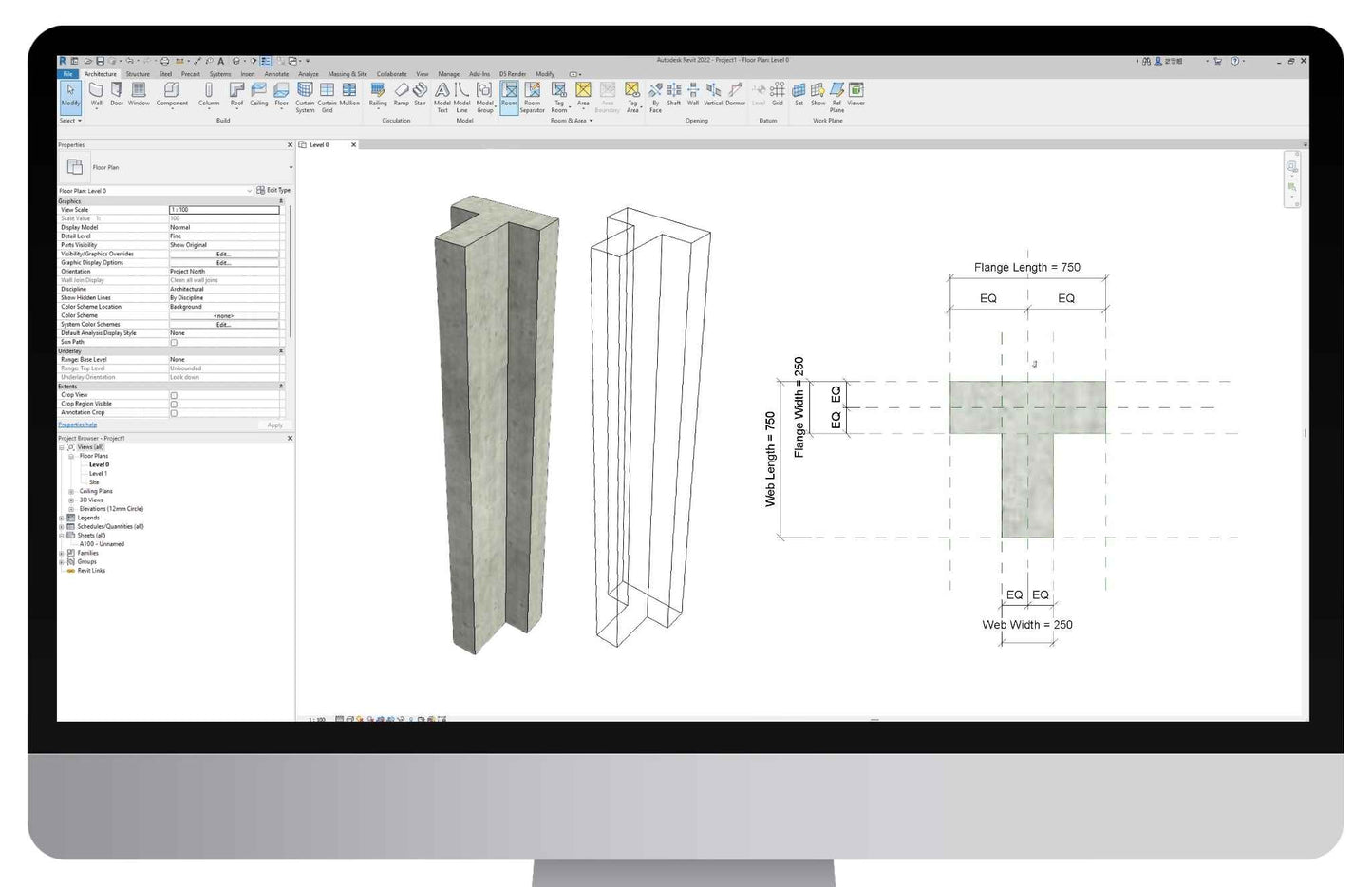The height and width of the screenshot is (887, 1372).
Task: Enable the Sun Path checkbox
Action: 174,342
